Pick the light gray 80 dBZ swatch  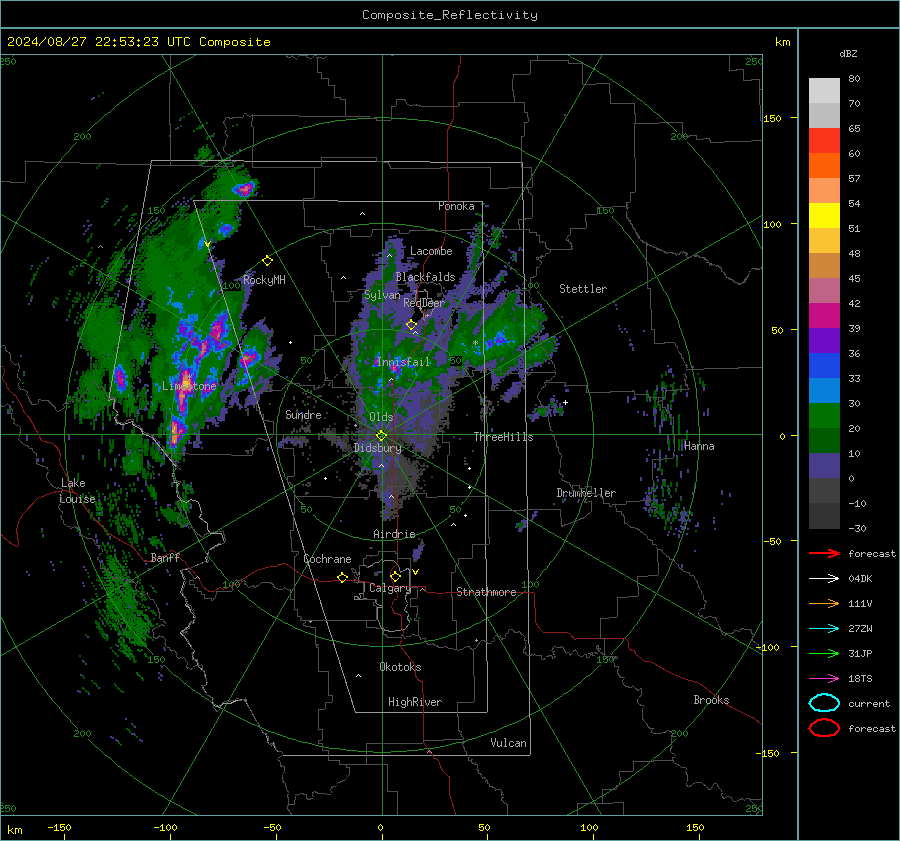pyautogui.click(x=824, y=90)
